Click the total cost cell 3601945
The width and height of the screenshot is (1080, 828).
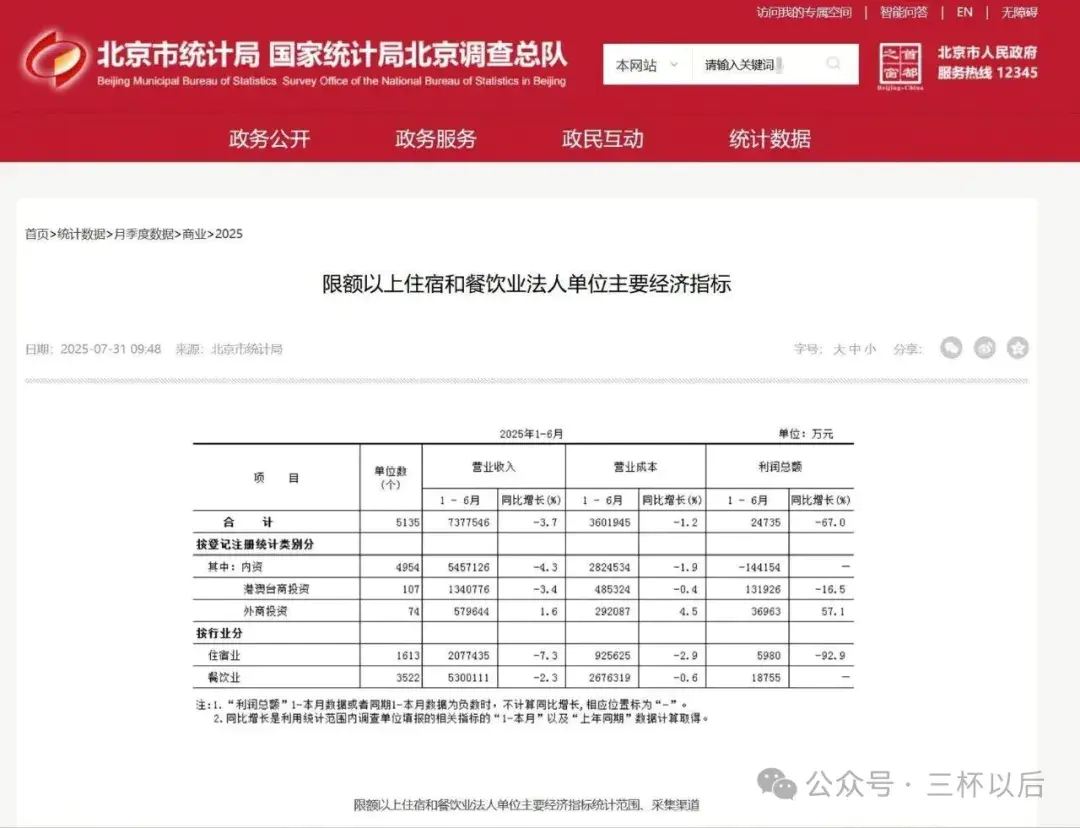tap(610, 523)
